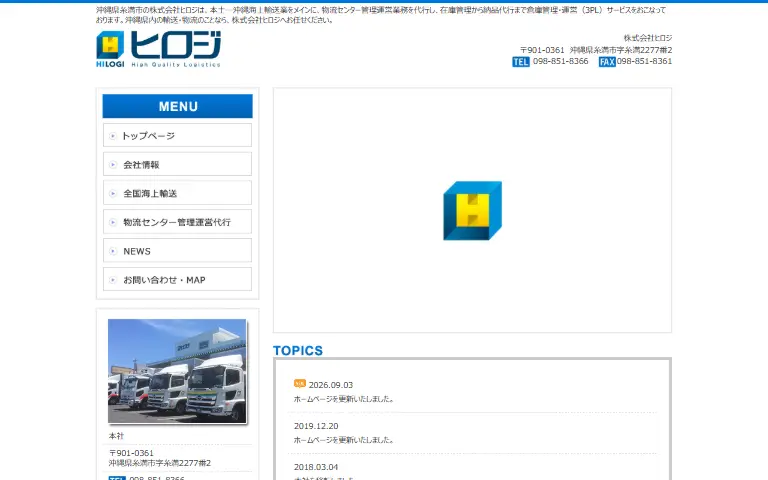Click the yellow H cube image in the banner
This screenshot has height=480, width=768.
pyautogui.click(x=472, y=211)
